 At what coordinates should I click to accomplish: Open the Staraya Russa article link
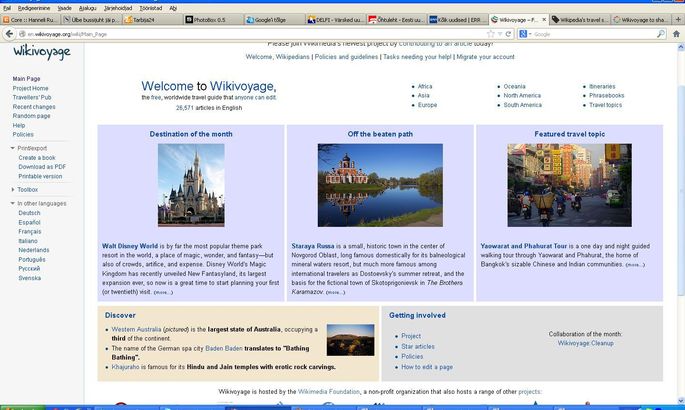(x=313, y=246)
